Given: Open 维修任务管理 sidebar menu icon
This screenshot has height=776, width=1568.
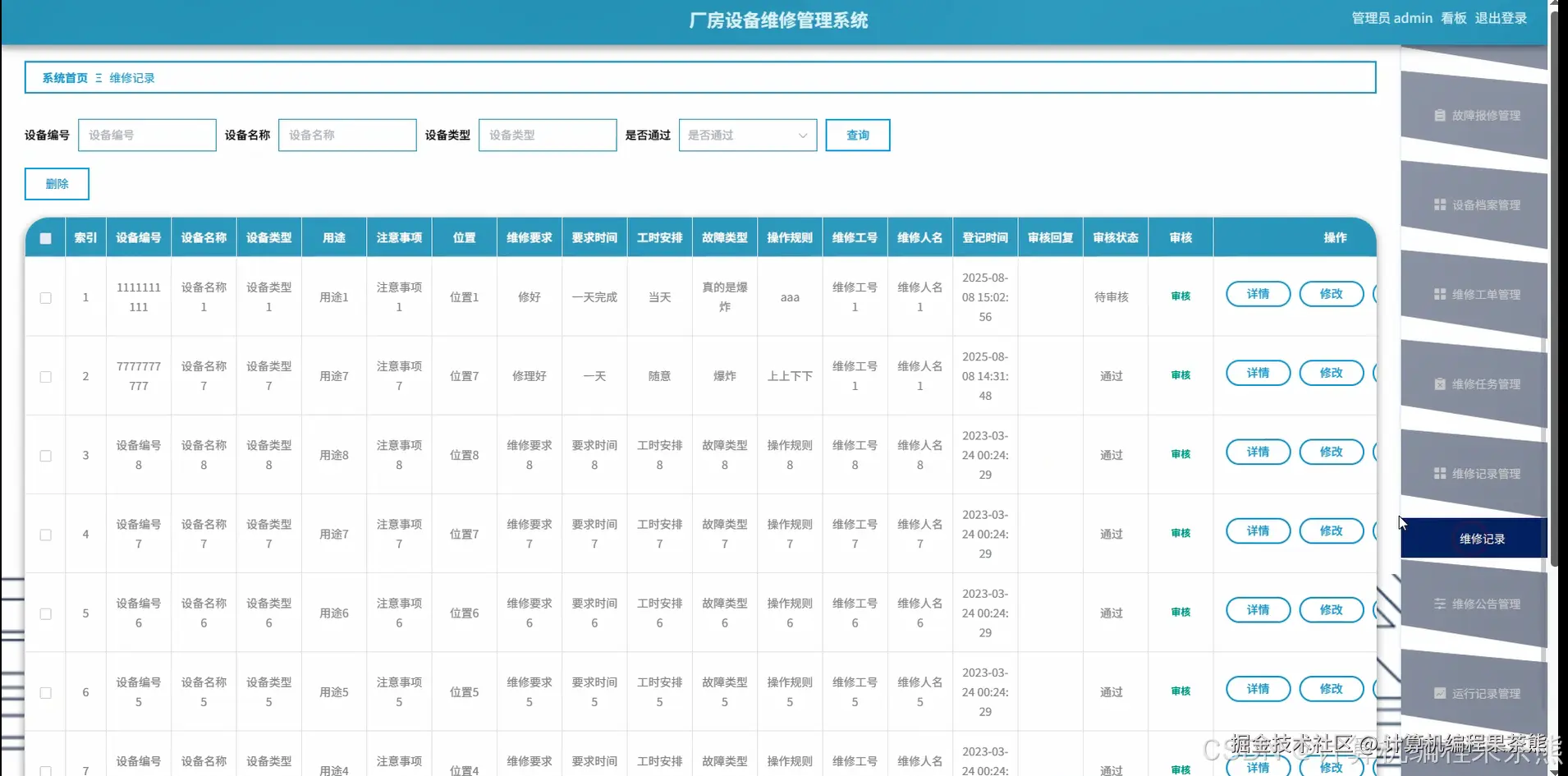Looking at the screenshot, I should tap(1439, 383).
